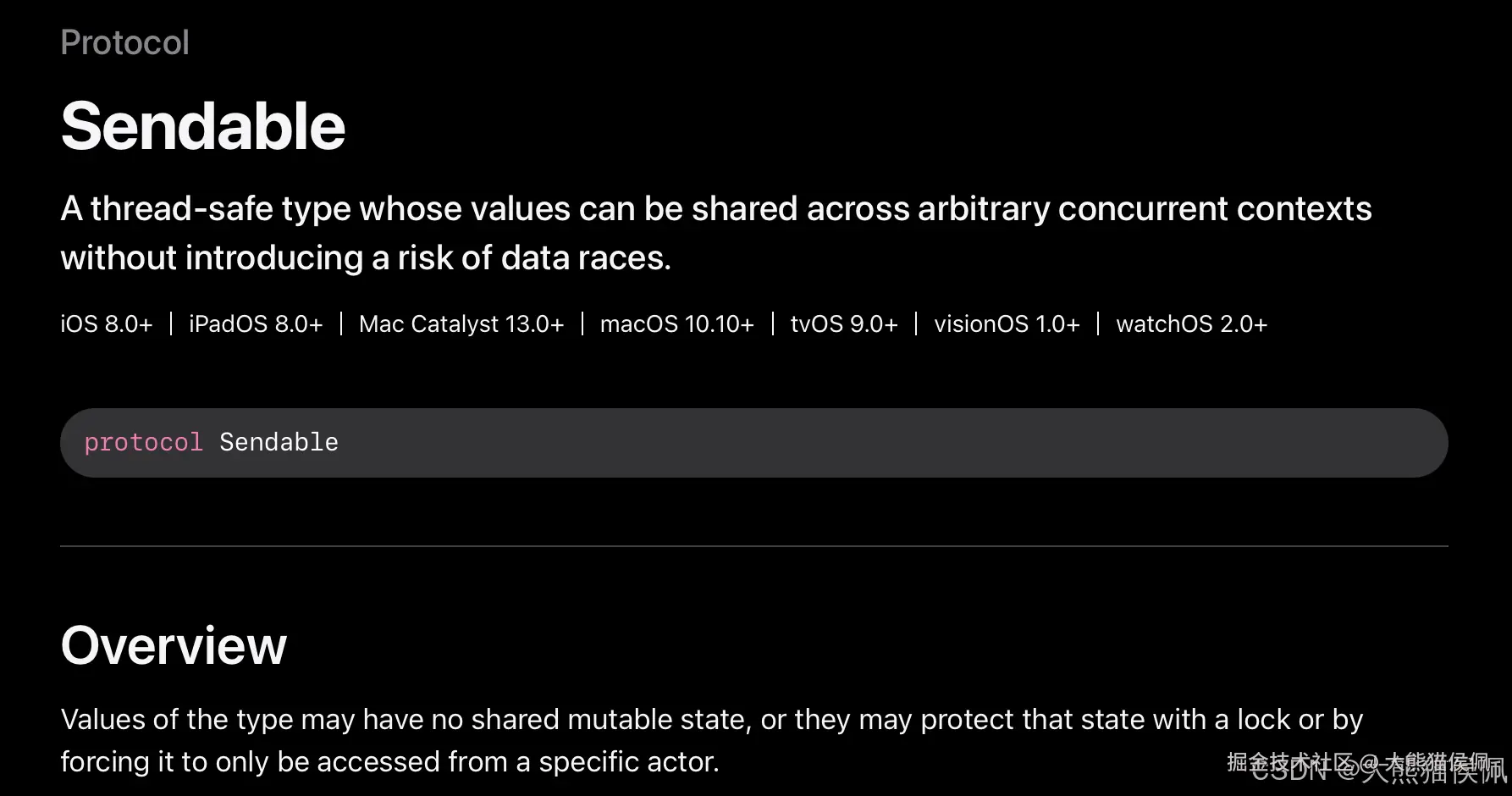This screenshot has width=1512, height=796.
Task: Click Sendable identifier in the declaration block
Action: pos(279,442)
